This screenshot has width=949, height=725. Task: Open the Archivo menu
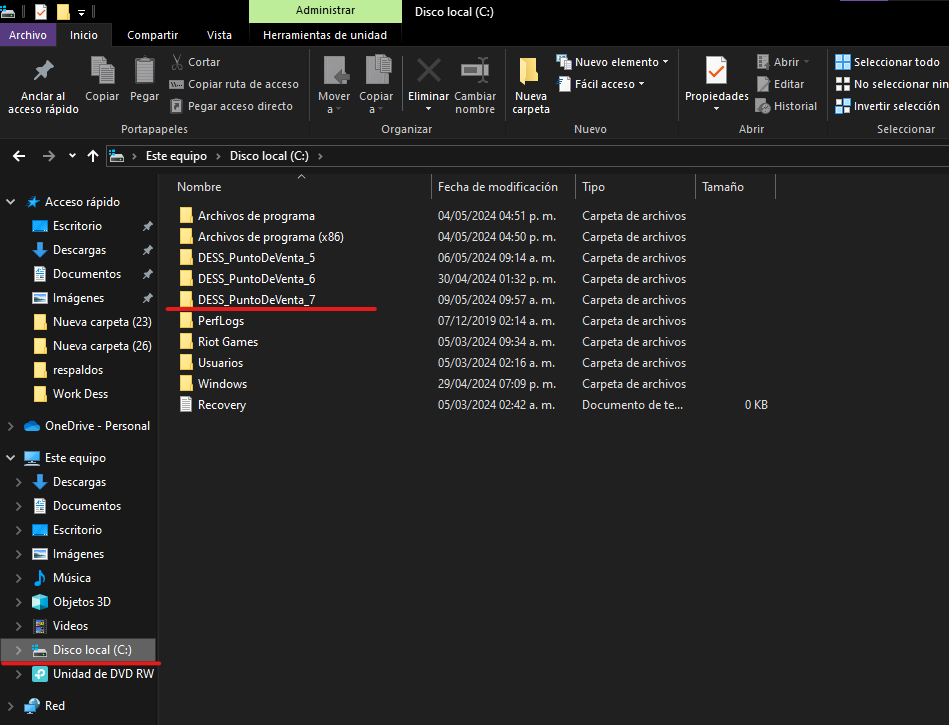(28, 35)
